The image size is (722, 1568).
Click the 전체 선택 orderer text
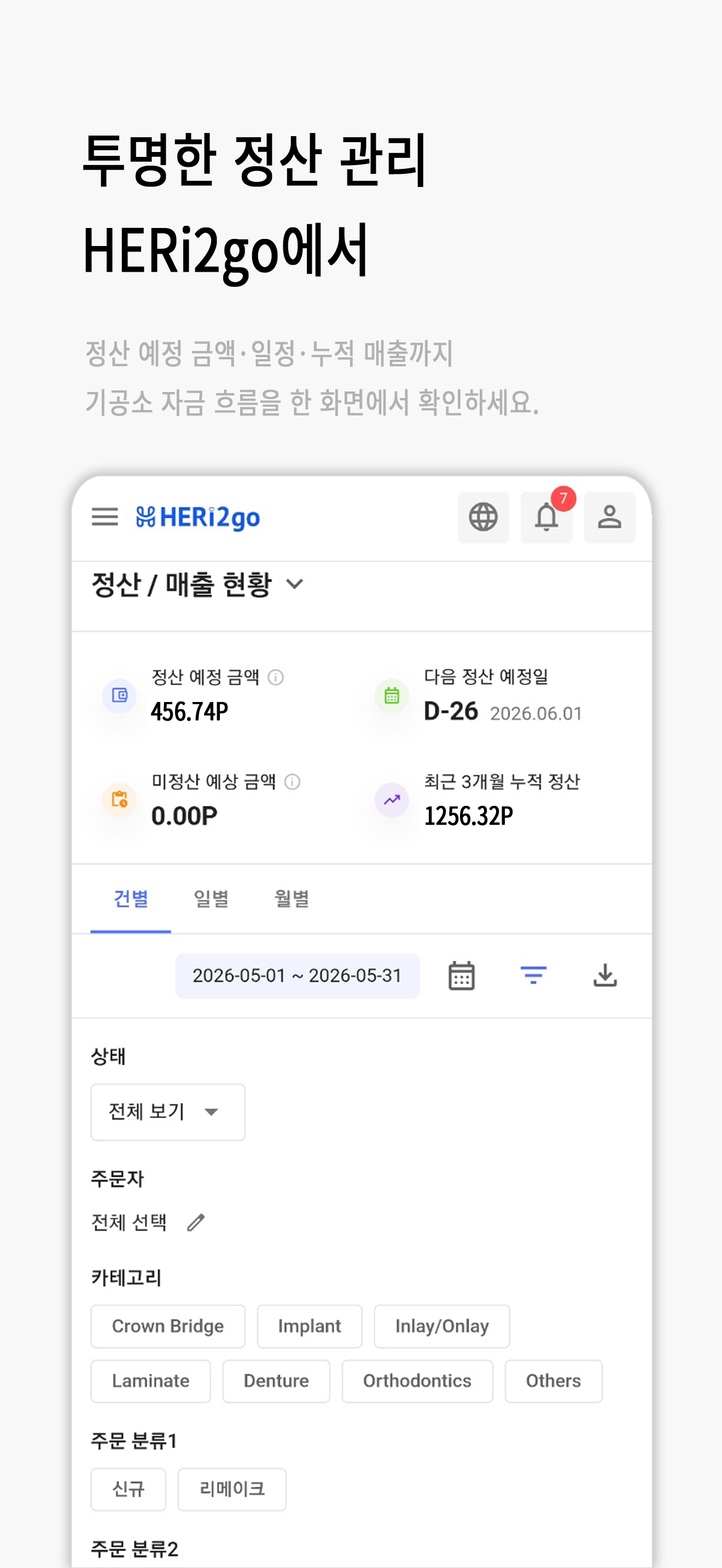(129, 1222)
